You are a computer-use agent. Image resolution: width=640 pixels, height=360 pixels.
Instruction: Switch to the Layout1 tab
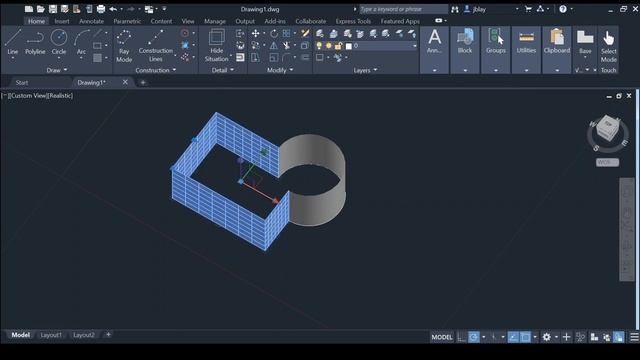(x=51, y=335)
